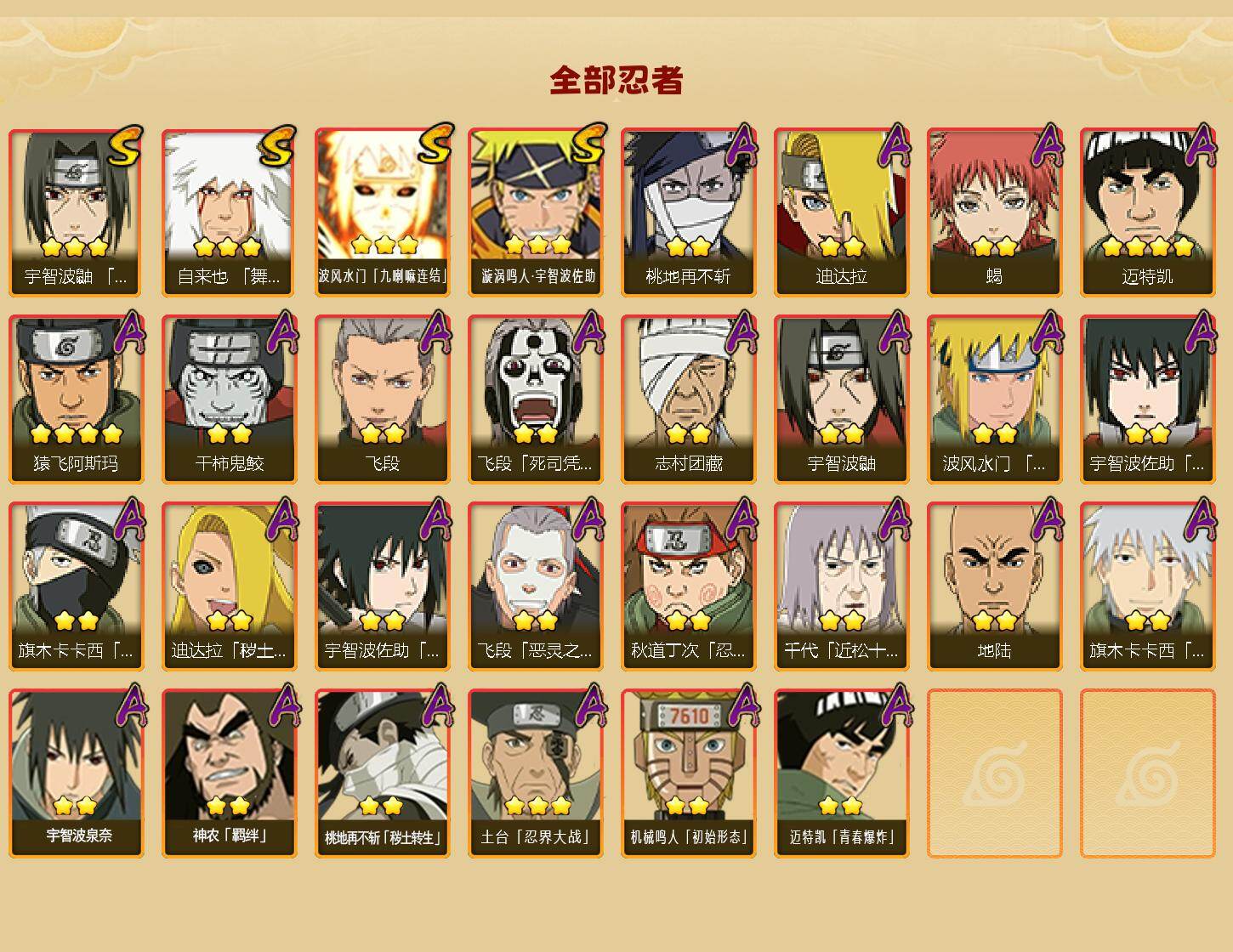Open the 神农「羁绊」ninja card
Viewport: 1233px width, 952px height.
pyautogui.click(x=229, y=773)
